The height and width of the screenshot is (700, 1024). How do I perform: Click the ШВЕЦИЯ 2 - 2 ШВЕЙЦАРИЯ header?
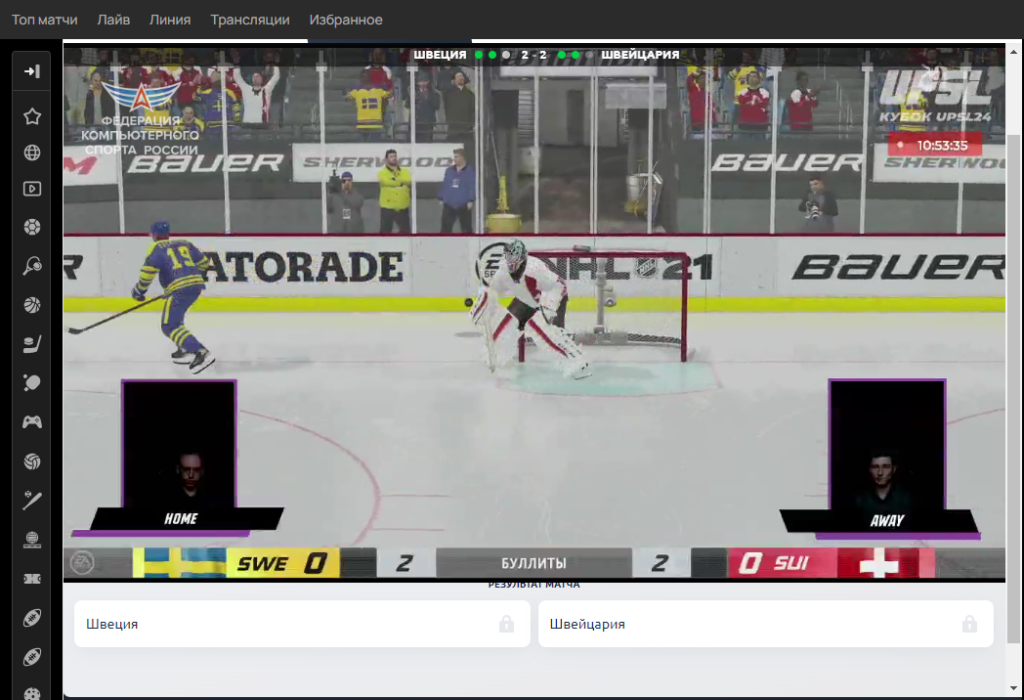coord(546,55)
